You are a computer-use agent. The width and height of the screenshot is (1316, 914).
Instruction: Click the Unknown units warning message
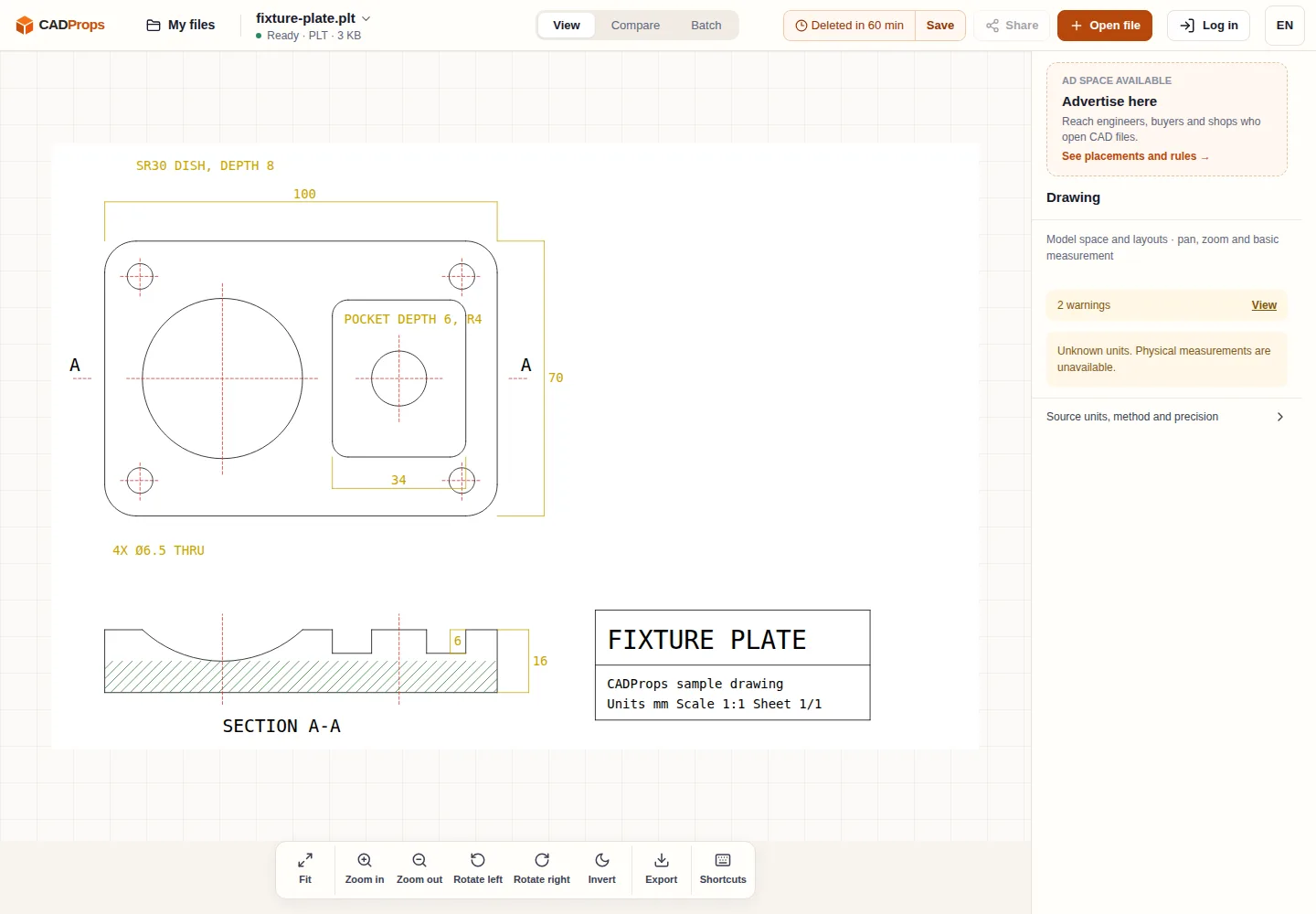[x=1166, y=359]
